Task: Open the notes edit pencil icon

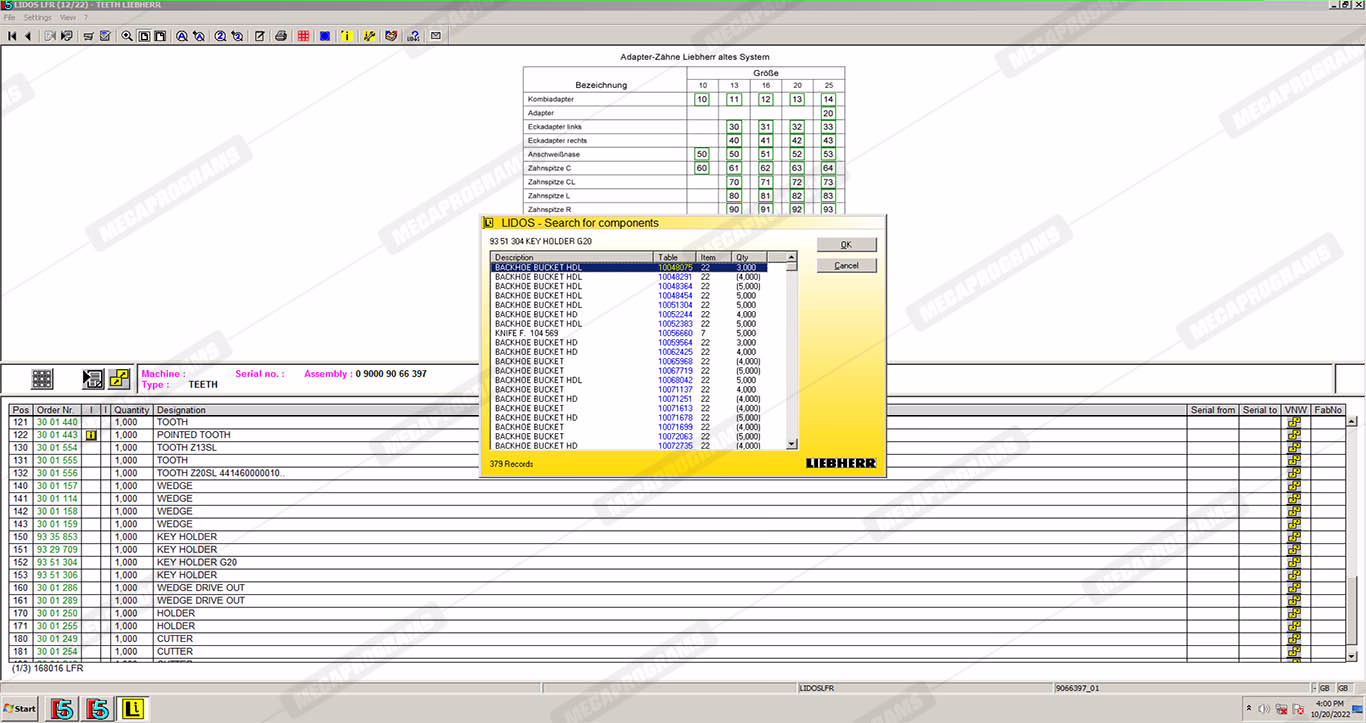Action: [x=259, y=36]
